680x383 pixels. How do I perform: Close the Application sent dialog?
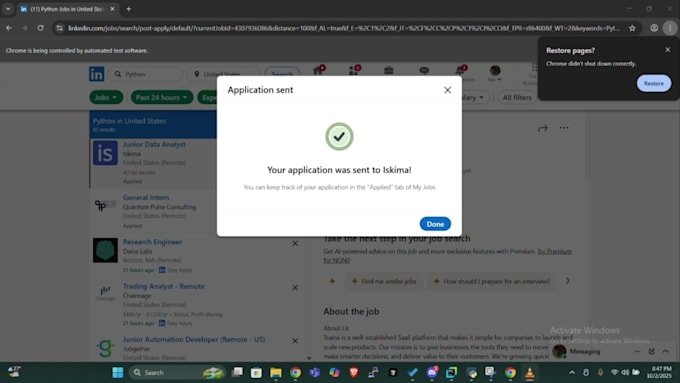coord(447,90)
